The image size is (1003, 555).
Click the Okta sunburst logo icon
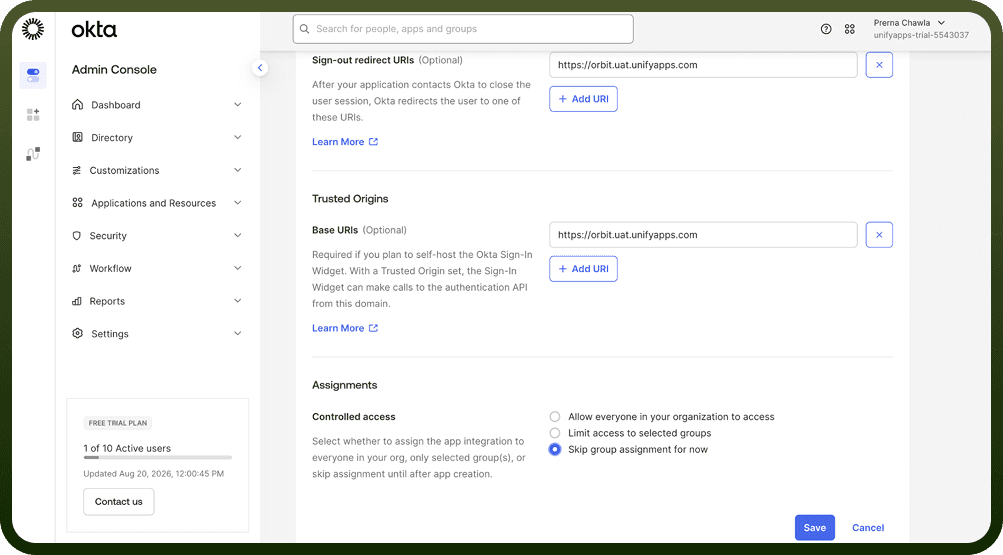pos(33,29)
